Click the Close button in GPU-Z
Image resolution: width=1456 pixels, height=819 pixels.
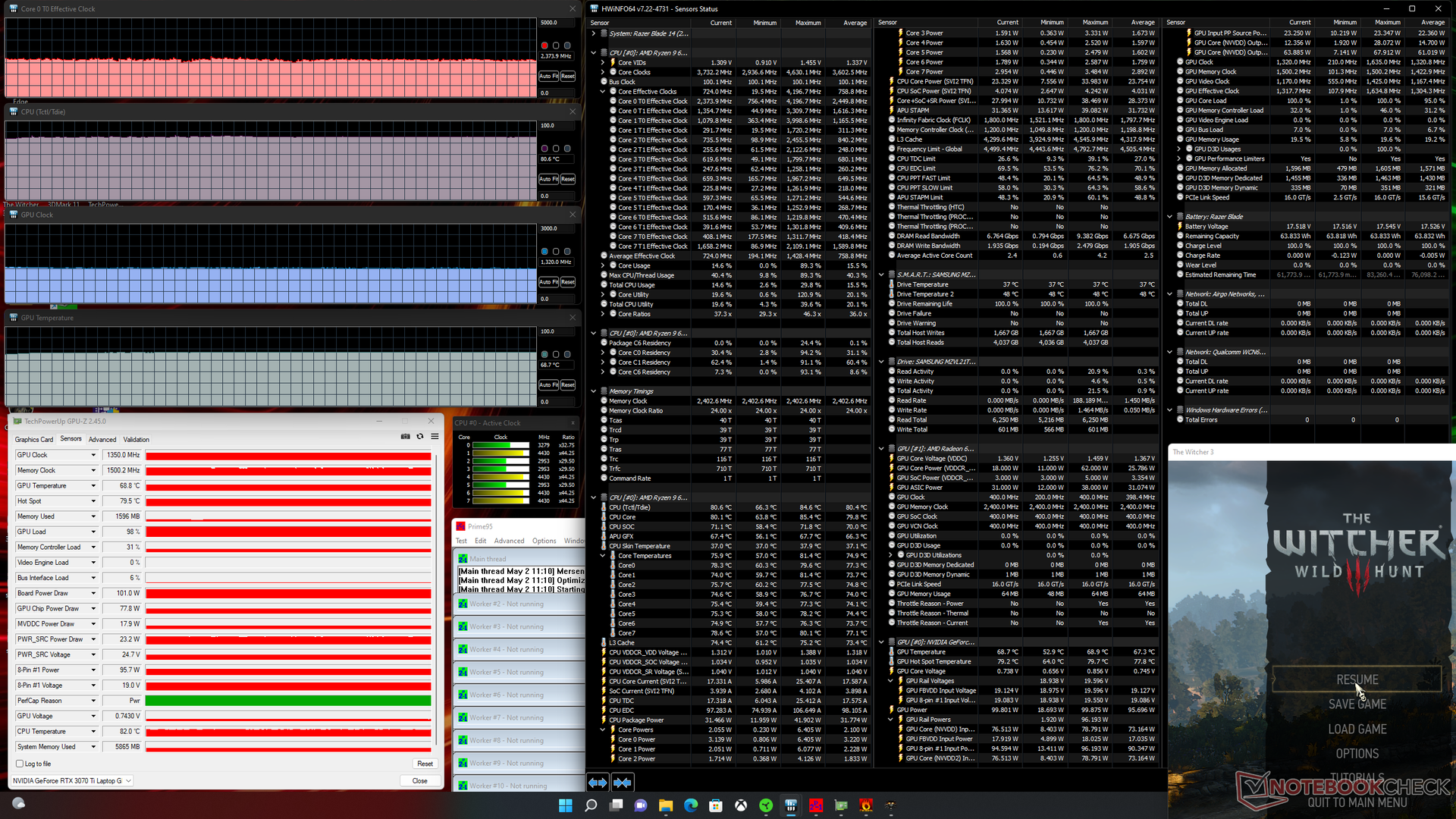pos(419,781)
